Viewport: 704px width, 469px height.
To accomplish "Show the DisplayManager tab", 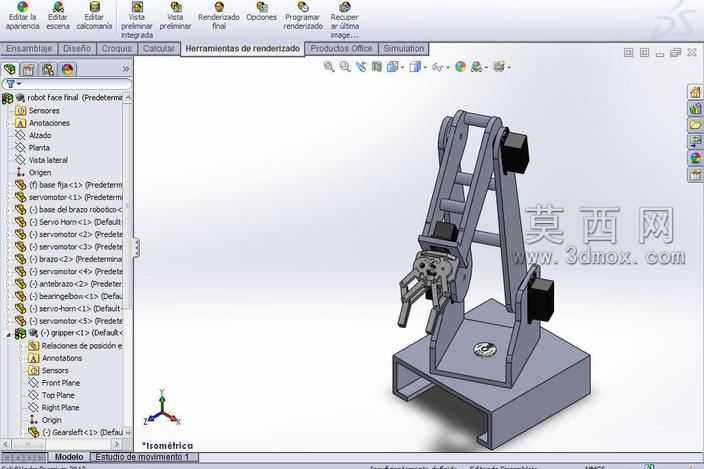I will pos(67,70).
